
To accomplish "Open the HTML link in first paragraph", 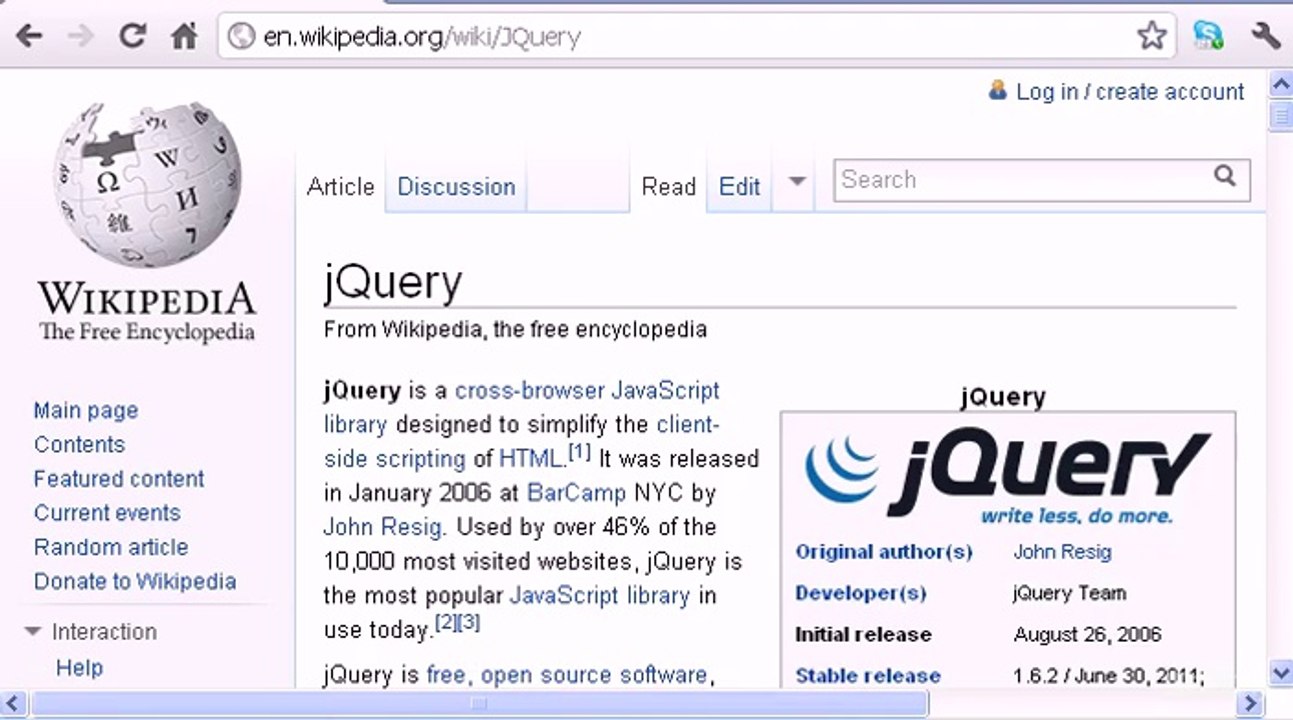I will (x=530, y=458).
